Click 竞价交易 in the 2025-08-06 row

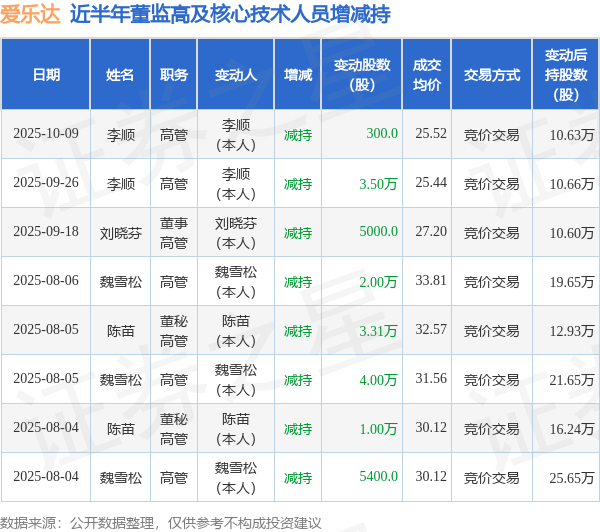pos(492,282)
